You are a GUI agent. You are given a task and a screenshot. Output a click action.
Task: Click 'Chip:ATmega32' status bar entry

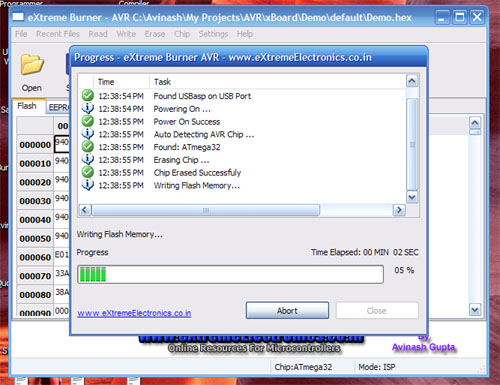(x=303, y=367)
